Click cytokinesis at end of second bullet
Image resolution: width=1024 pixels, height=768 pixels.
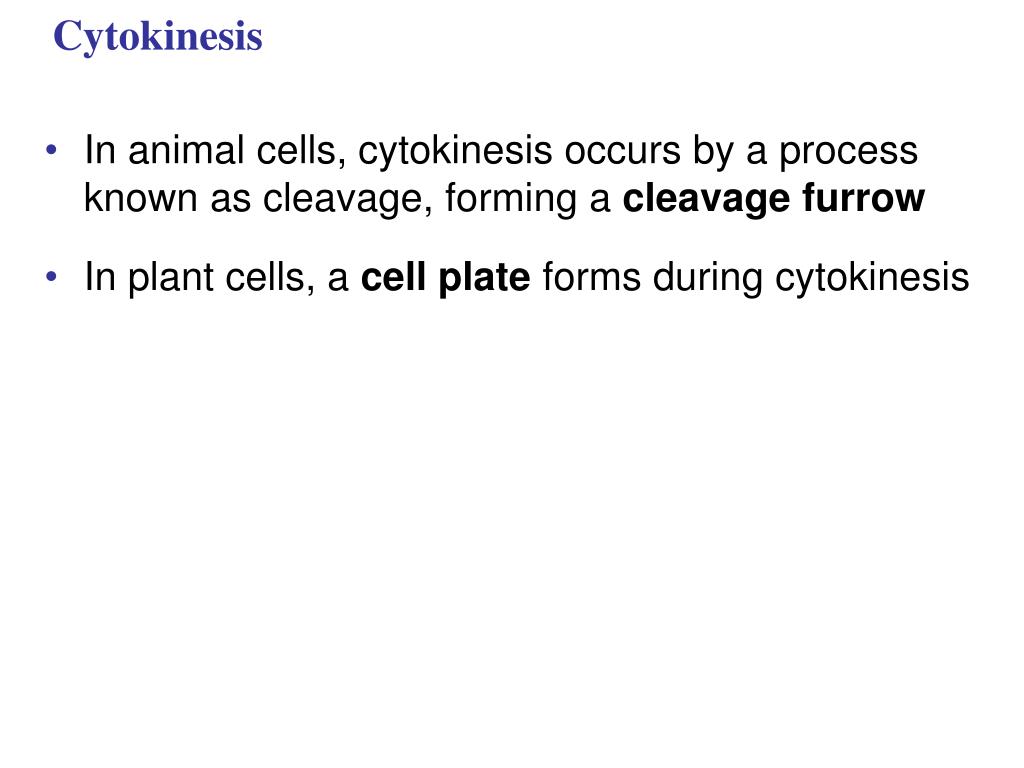coord(872,278)
